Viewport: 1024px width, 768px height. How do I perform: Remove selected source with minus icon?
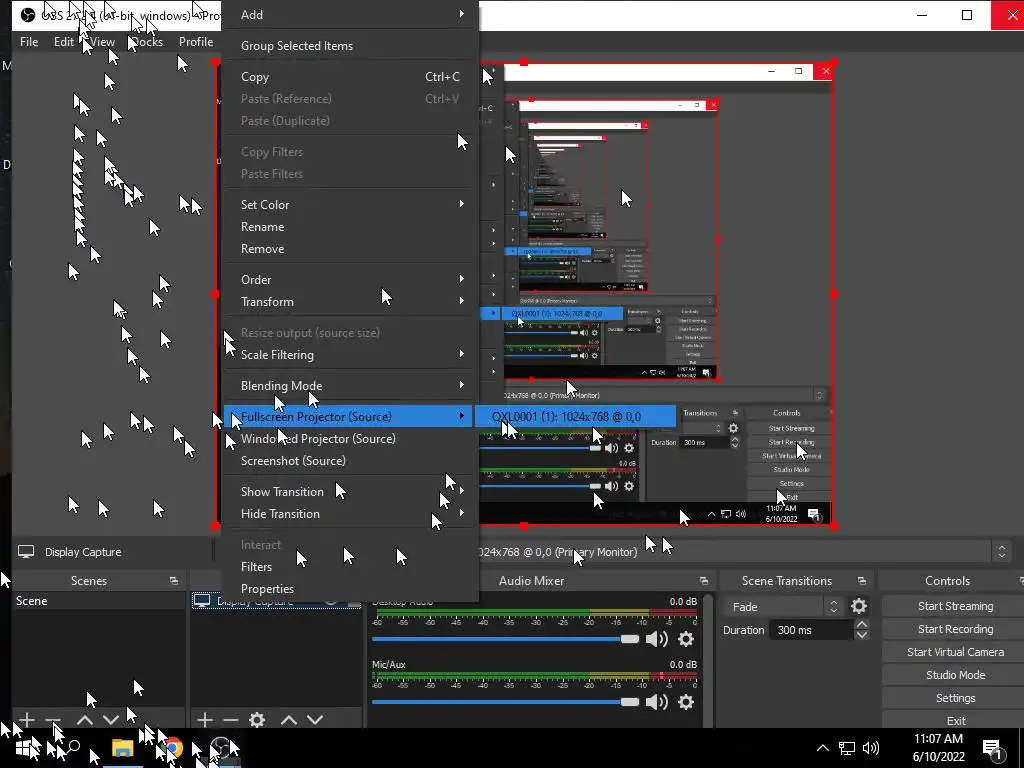(231, 720)
